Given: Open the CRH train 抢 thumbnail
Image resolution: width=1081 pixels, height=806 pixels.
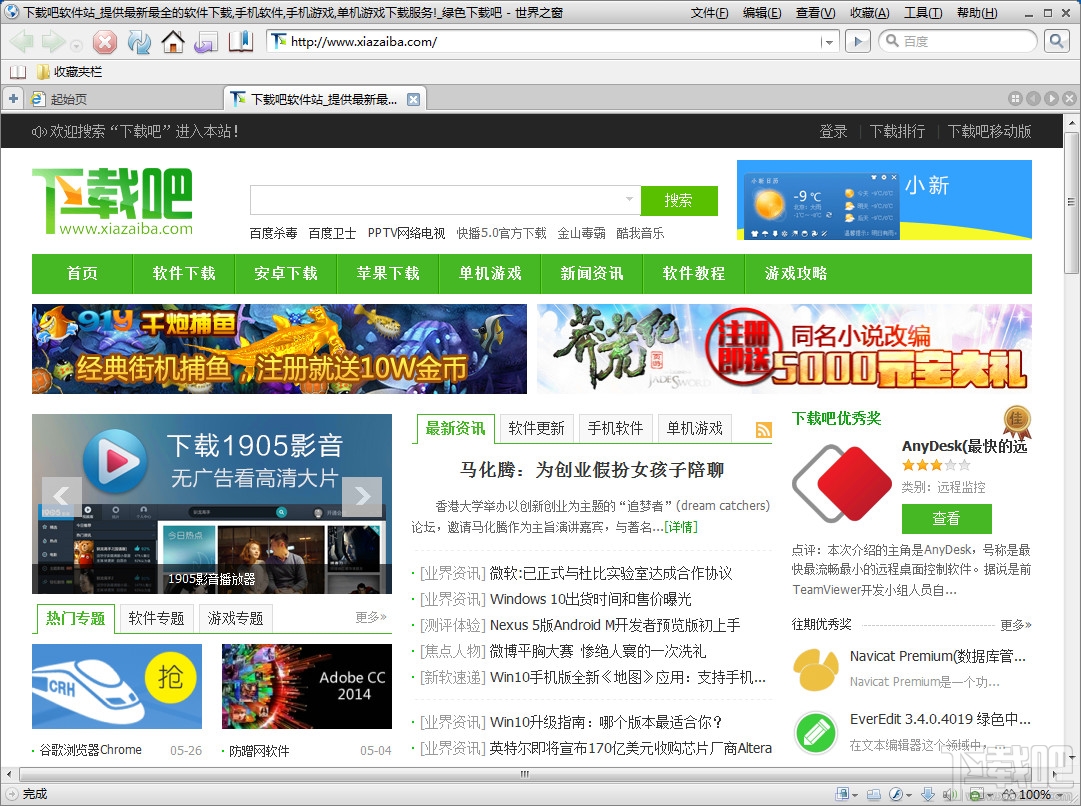Looking at the screenshot, I should [117, 687].
